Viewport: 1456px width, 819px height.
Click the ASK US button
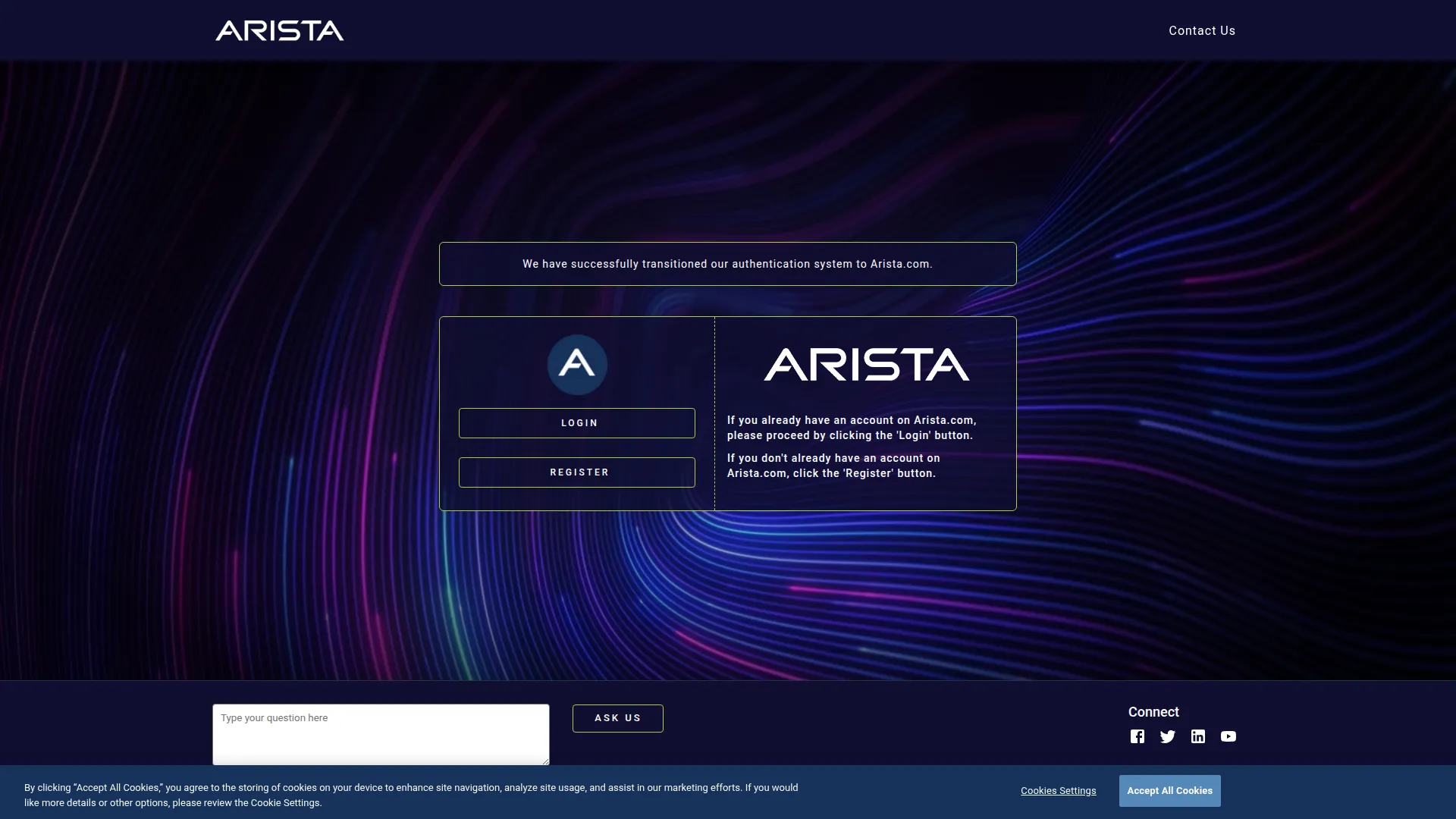click(618, 718)
